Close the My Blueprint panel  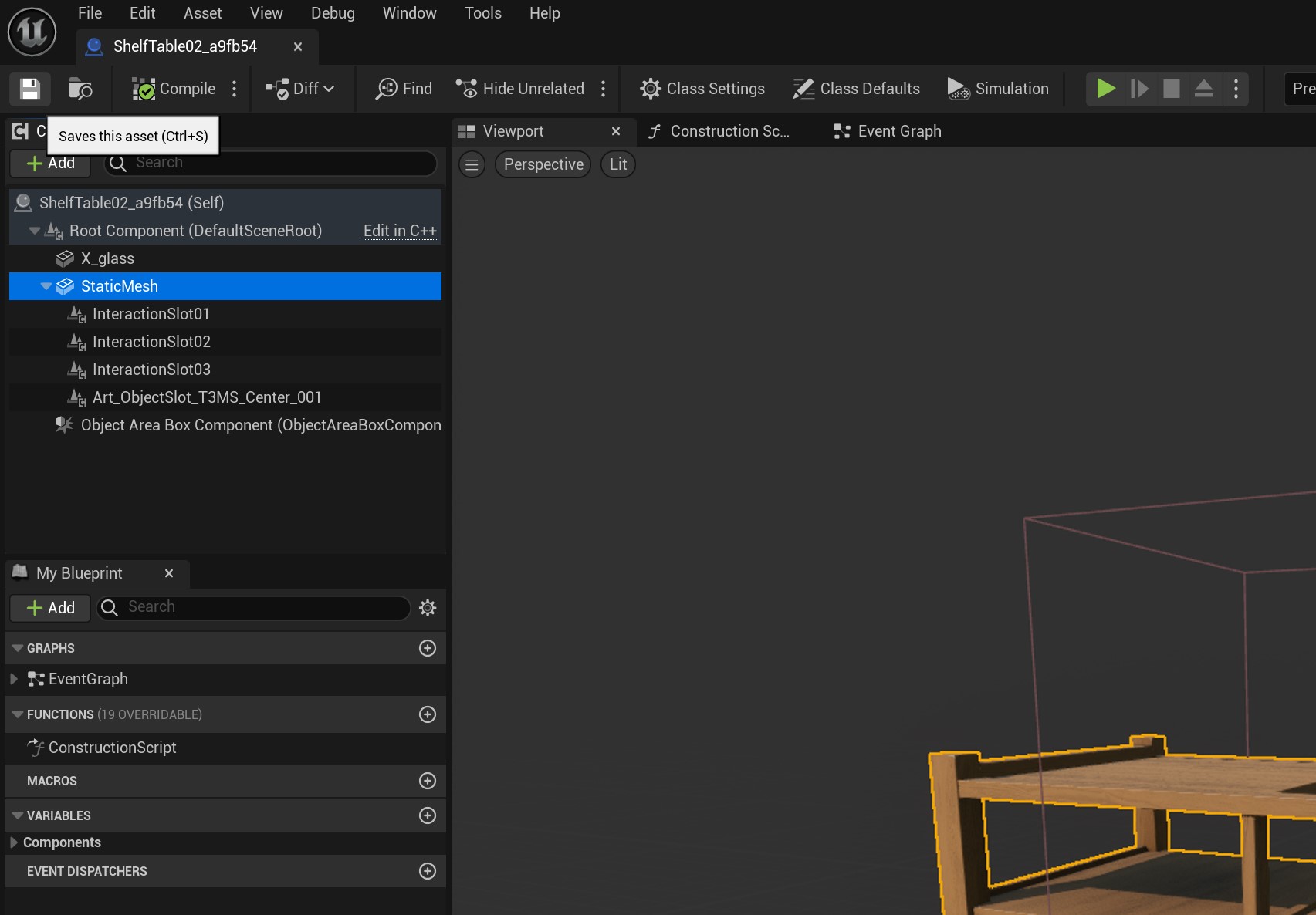(x=169, y=573)
